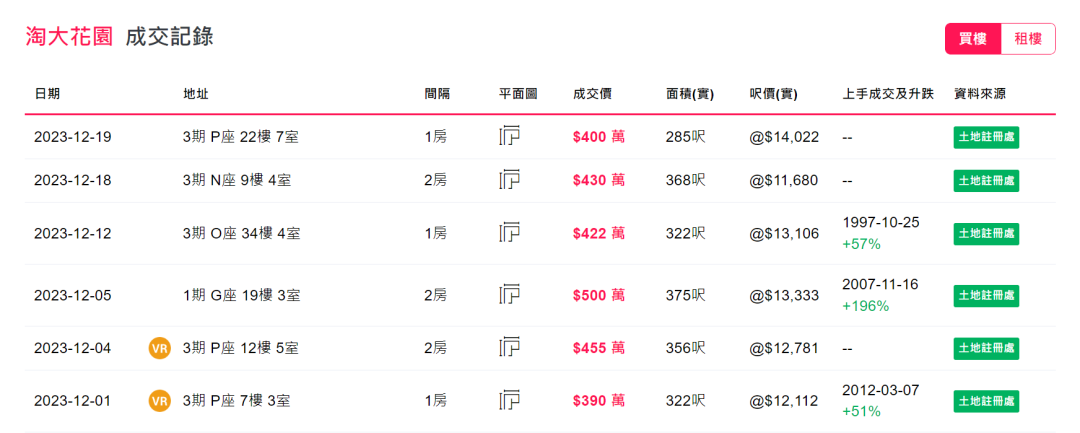Open floor plan icon for 3期 P座 12樓 5室
The width and height of the screenshot is (1080, 433).
click(x=509, y=348)
